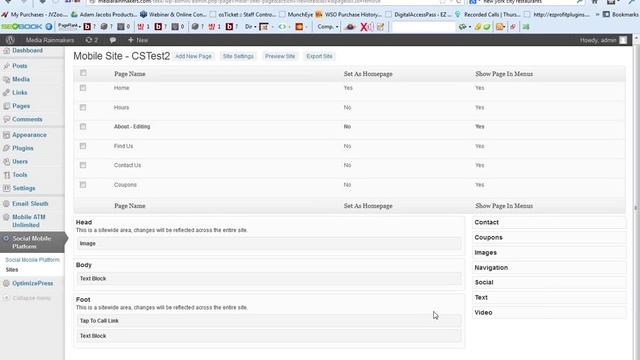Click the orange square icon in SEO toolbar
The height and width of the screenshot is (360, 640).
pyautogui.click(x=299, y=27)
